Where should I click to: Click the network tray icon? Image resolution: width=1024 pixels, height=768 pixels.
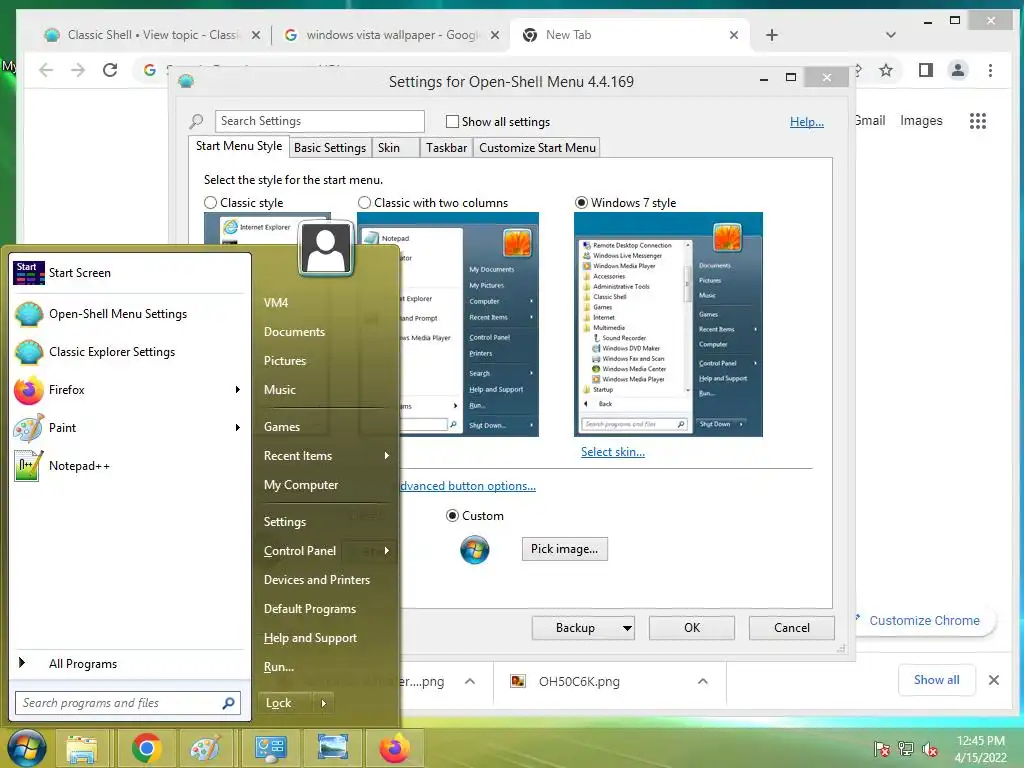tap(906, 749)
